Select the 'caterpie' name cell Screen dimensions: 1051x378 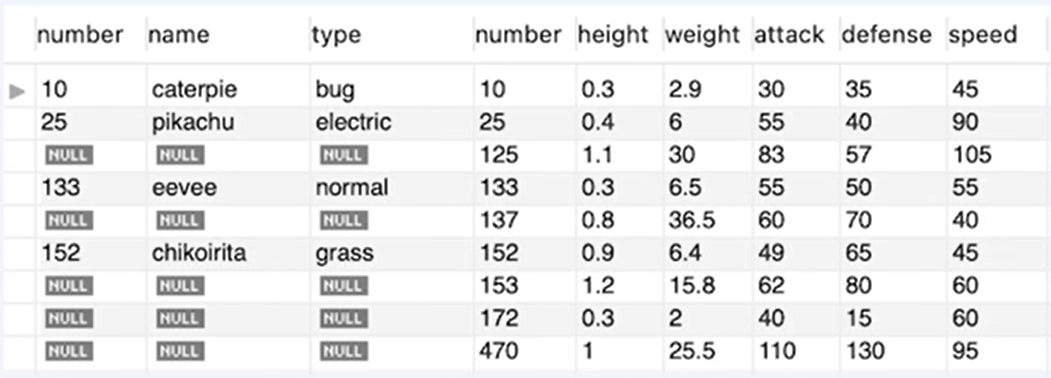(228, 89)
